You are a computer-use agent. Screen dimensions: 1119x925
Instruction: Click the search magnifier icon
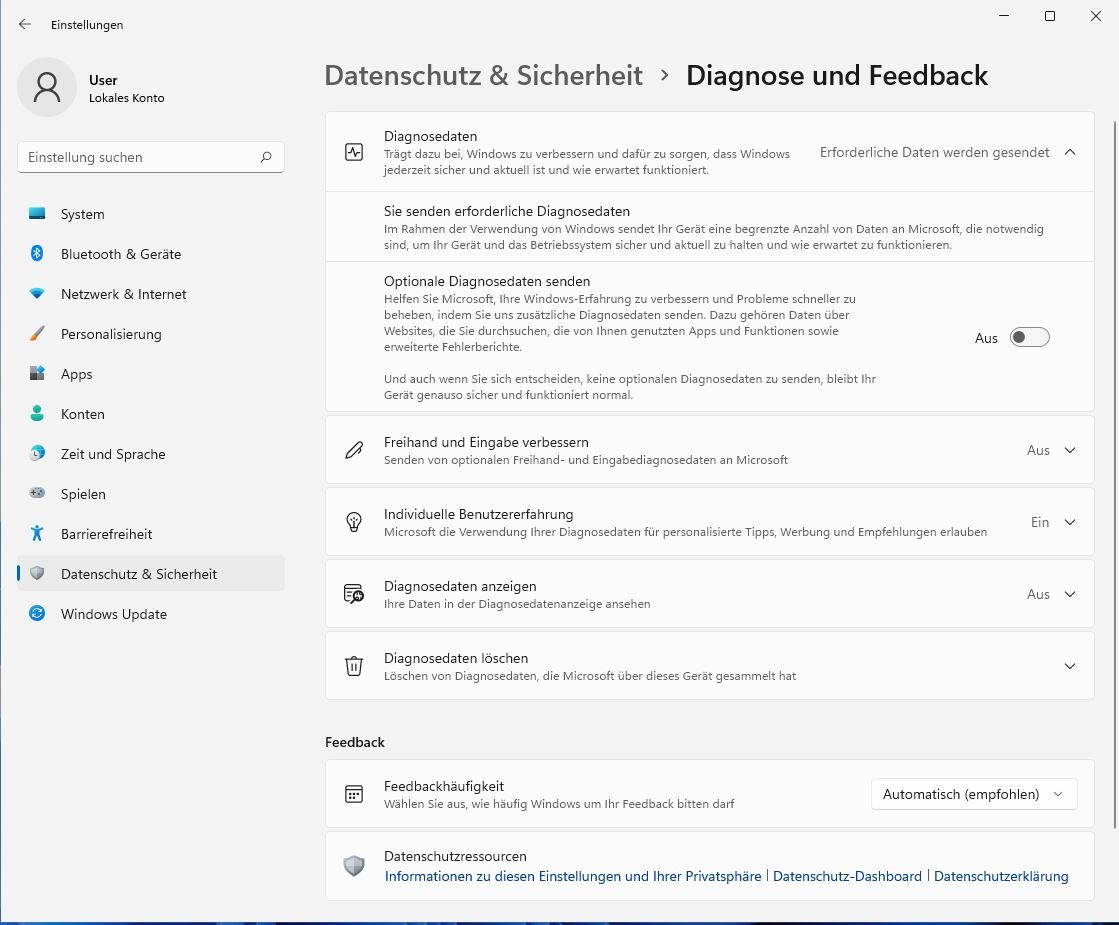coord(266,157)
